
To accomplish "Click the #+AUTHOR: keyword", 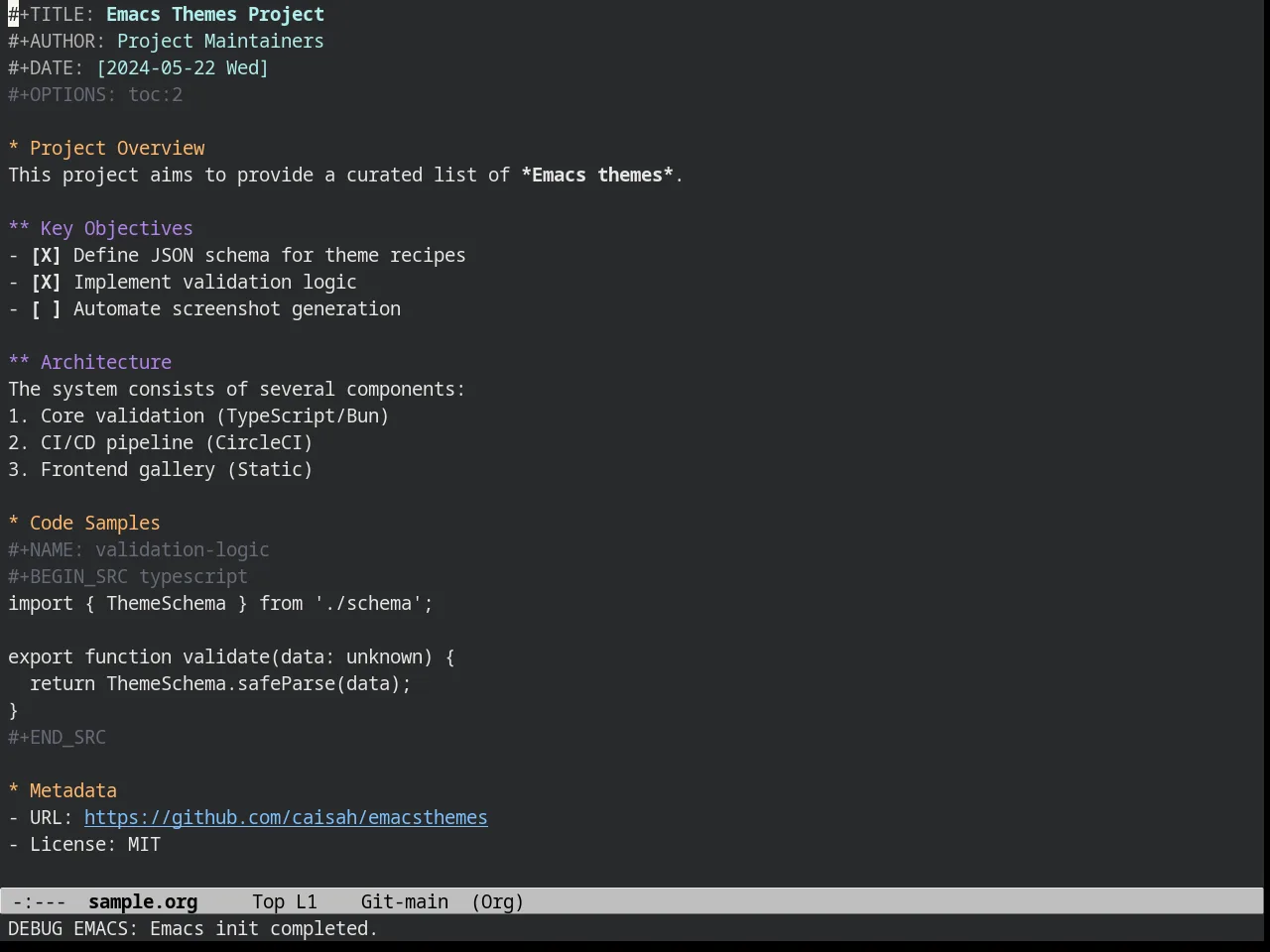I will [58, 41].
